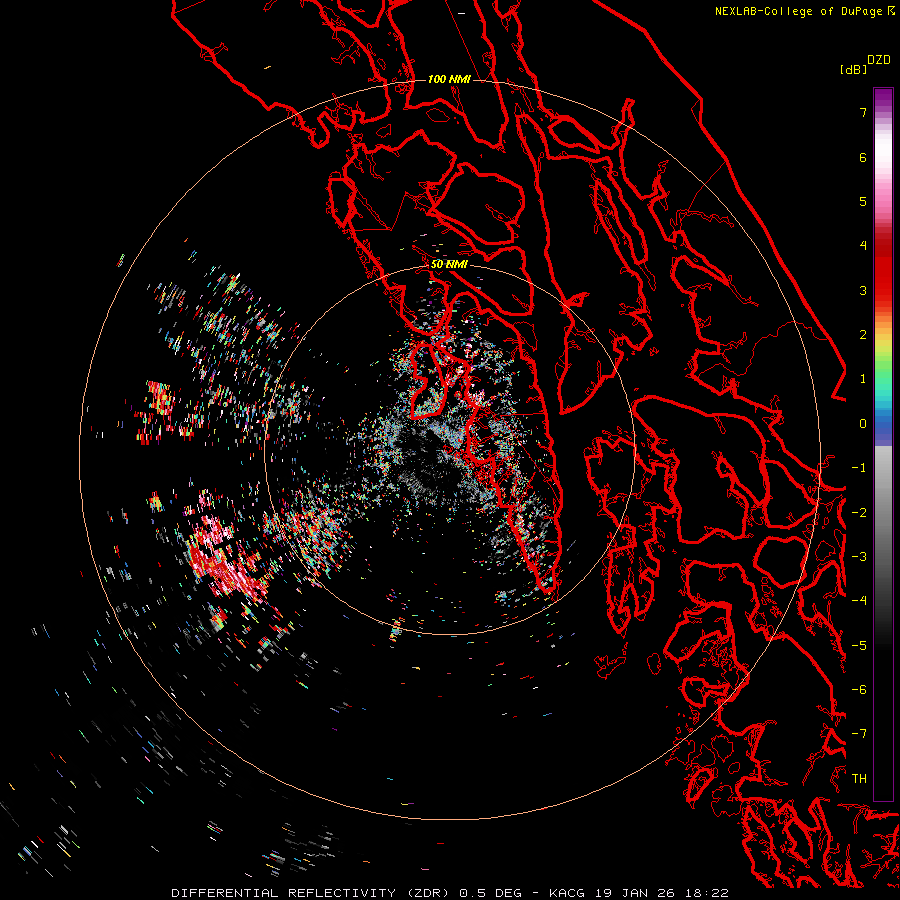Click the 6 dB scale label
Viewport: 900px width, 900px height.
click(863, 157)
